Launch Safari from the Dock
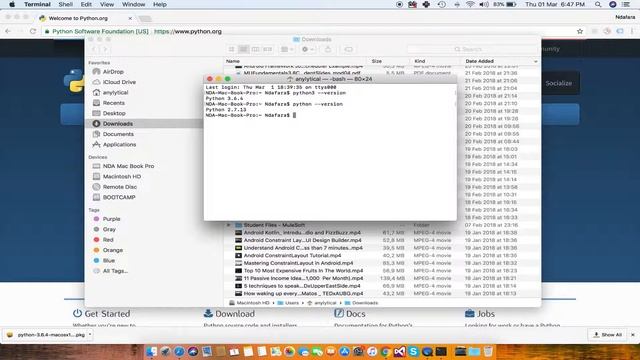Viewport: 640px width, 360px height. (x=179, y=351)
